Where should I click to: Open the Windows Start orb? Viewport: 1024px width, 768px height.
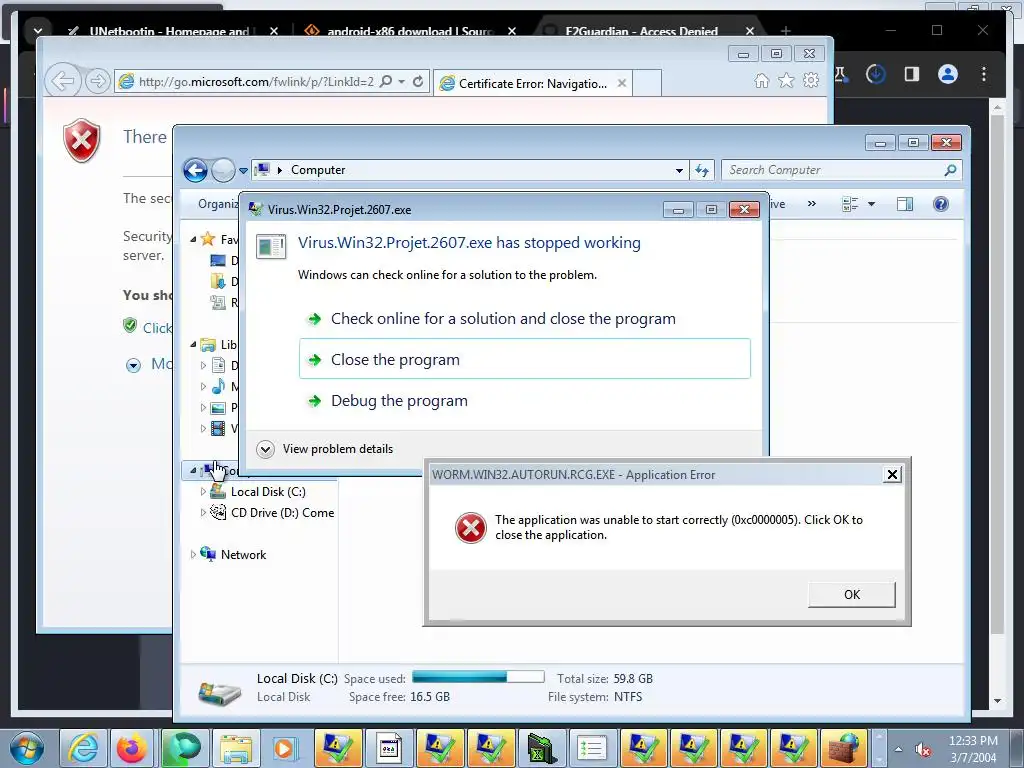coord(27,748)
